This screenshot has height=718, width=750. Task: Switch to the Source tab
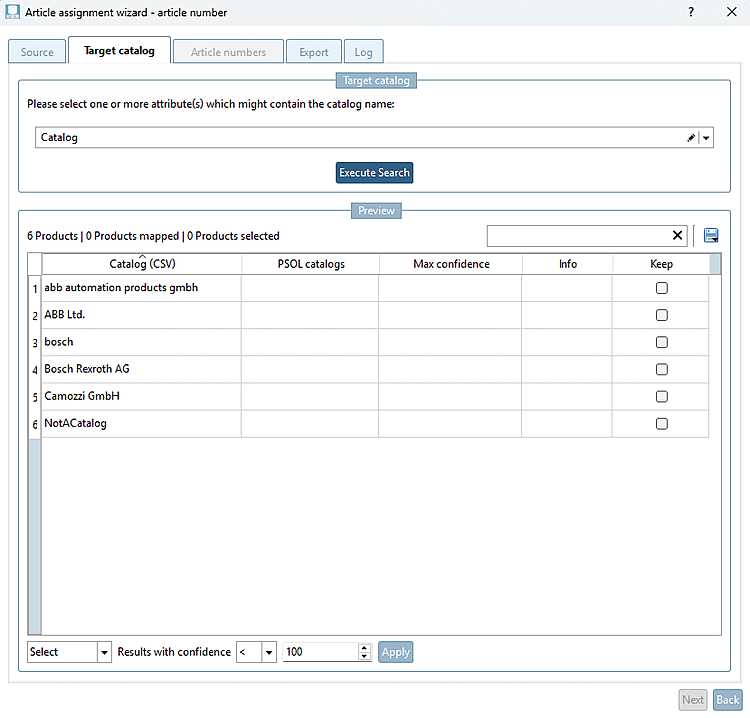tap(37, 52)
